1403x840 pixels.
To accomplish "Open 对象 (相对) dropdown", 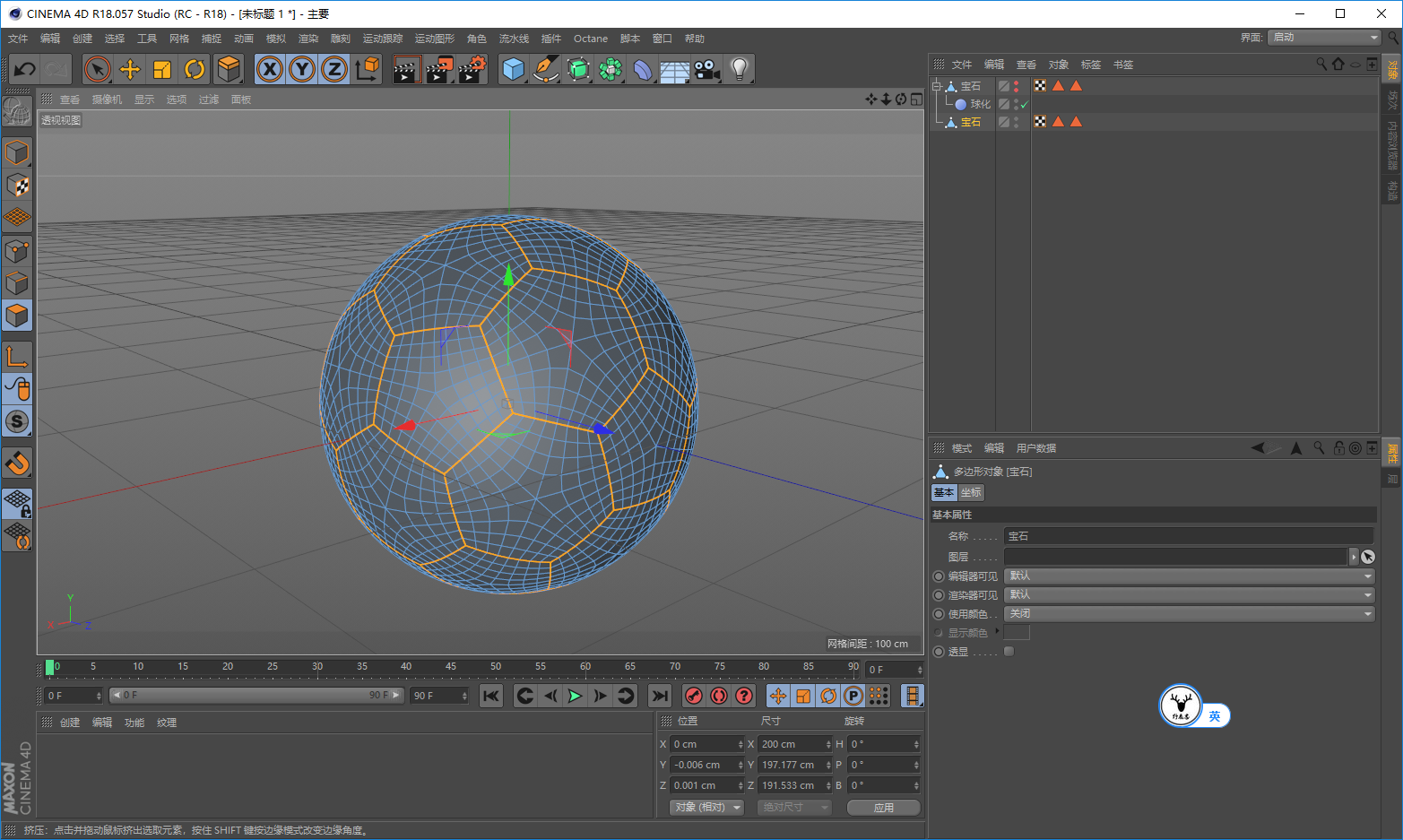I will tap(707, 808).
